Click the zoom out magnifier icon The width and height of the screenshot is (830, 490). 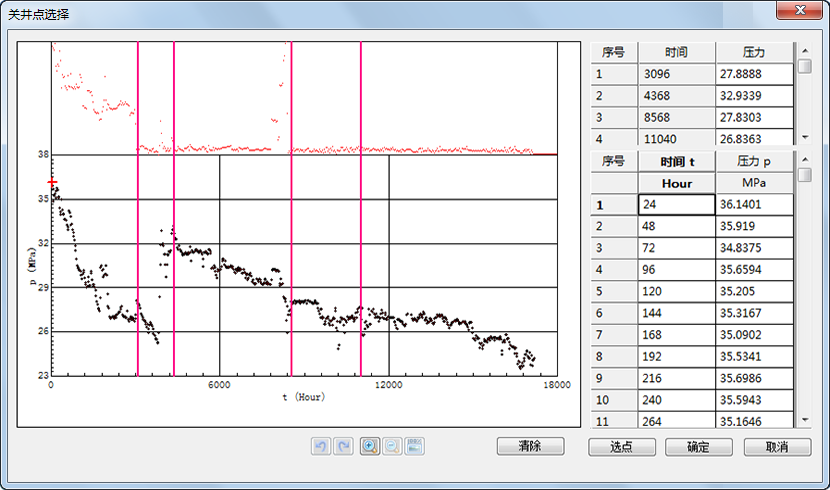(392, 446)
